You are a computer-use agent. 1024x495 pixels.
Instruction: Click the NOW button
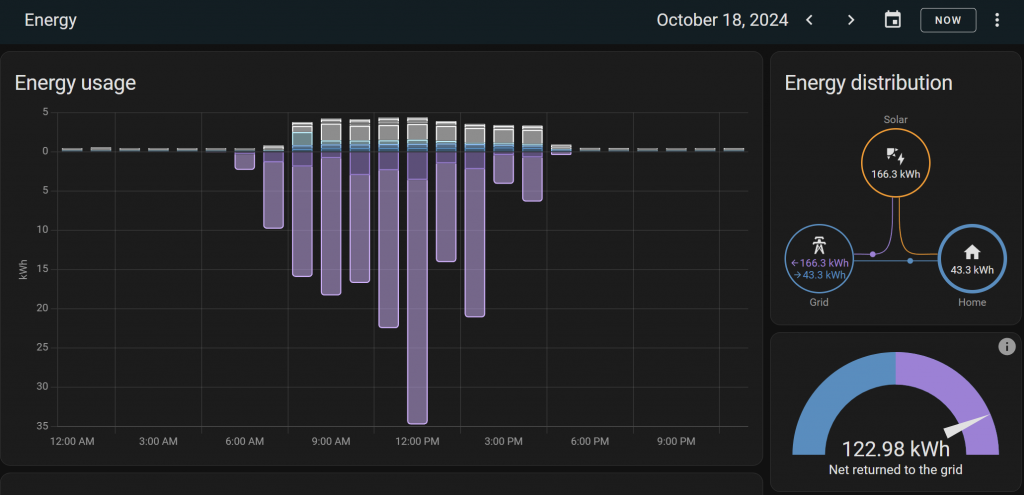pyautogui.click(x=948, y=20)
